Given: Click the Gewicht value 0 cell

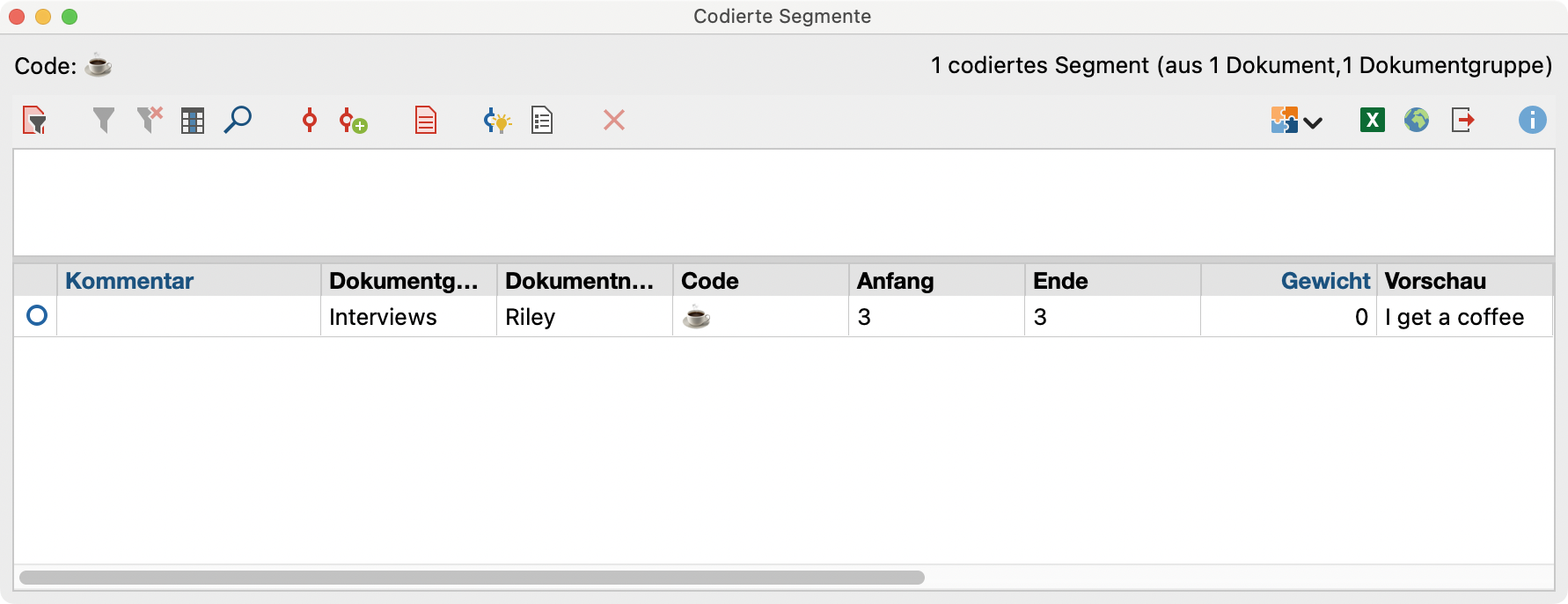Looking at the screenshot, I should (x=1289, y=317).
